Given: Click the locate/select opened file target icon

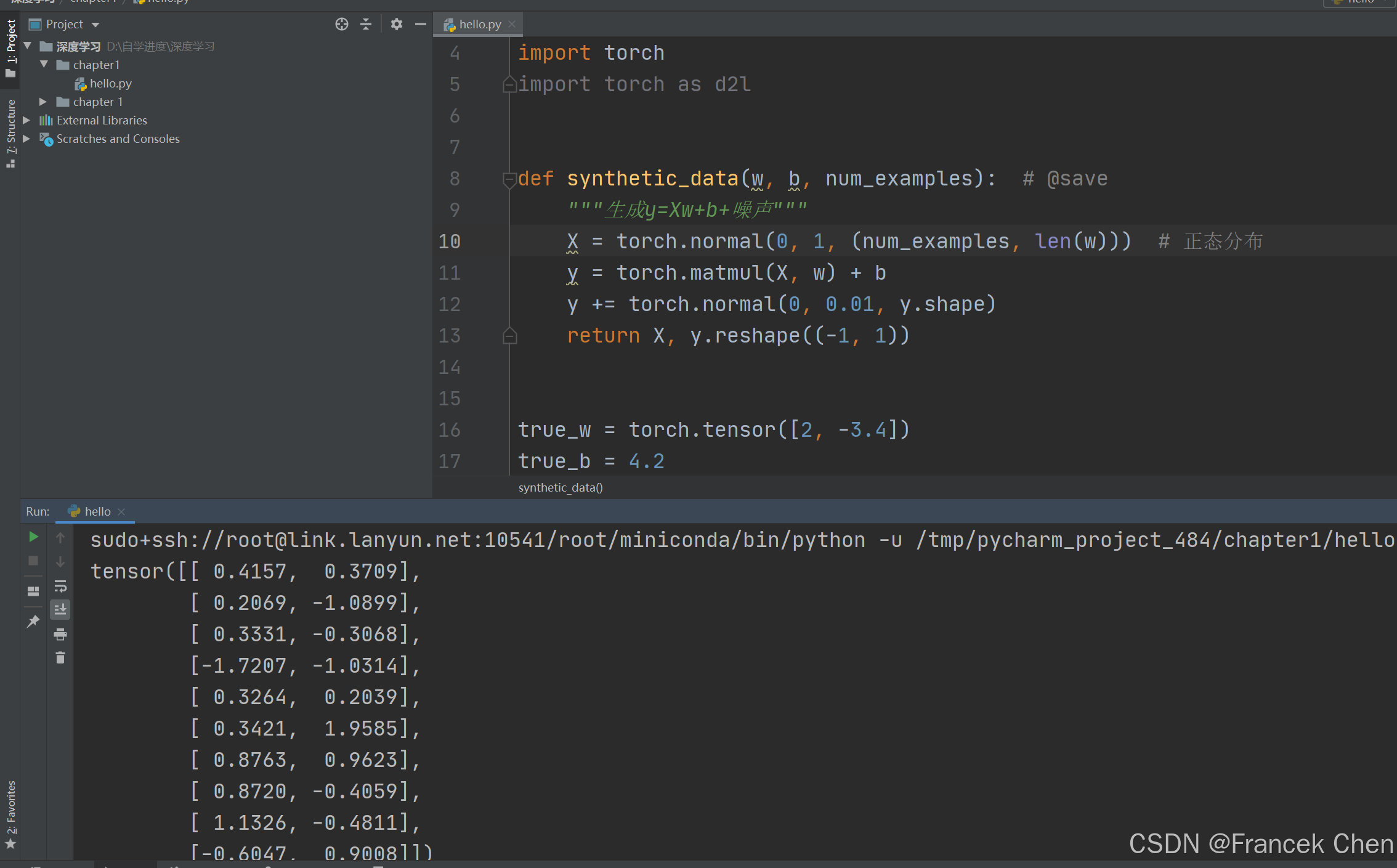Looking at the screenshot, I should pyautogui.click(x=342, y=24).
